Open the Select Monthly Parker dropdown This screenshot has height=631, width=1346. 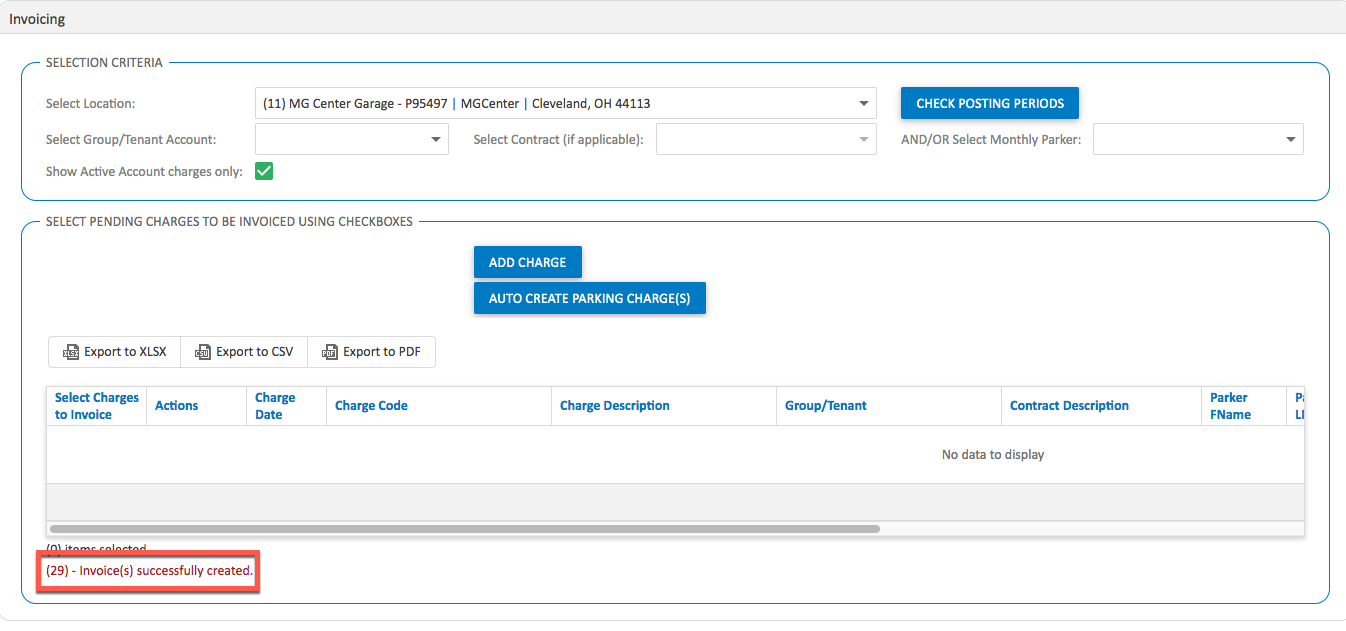[1292, 138]
